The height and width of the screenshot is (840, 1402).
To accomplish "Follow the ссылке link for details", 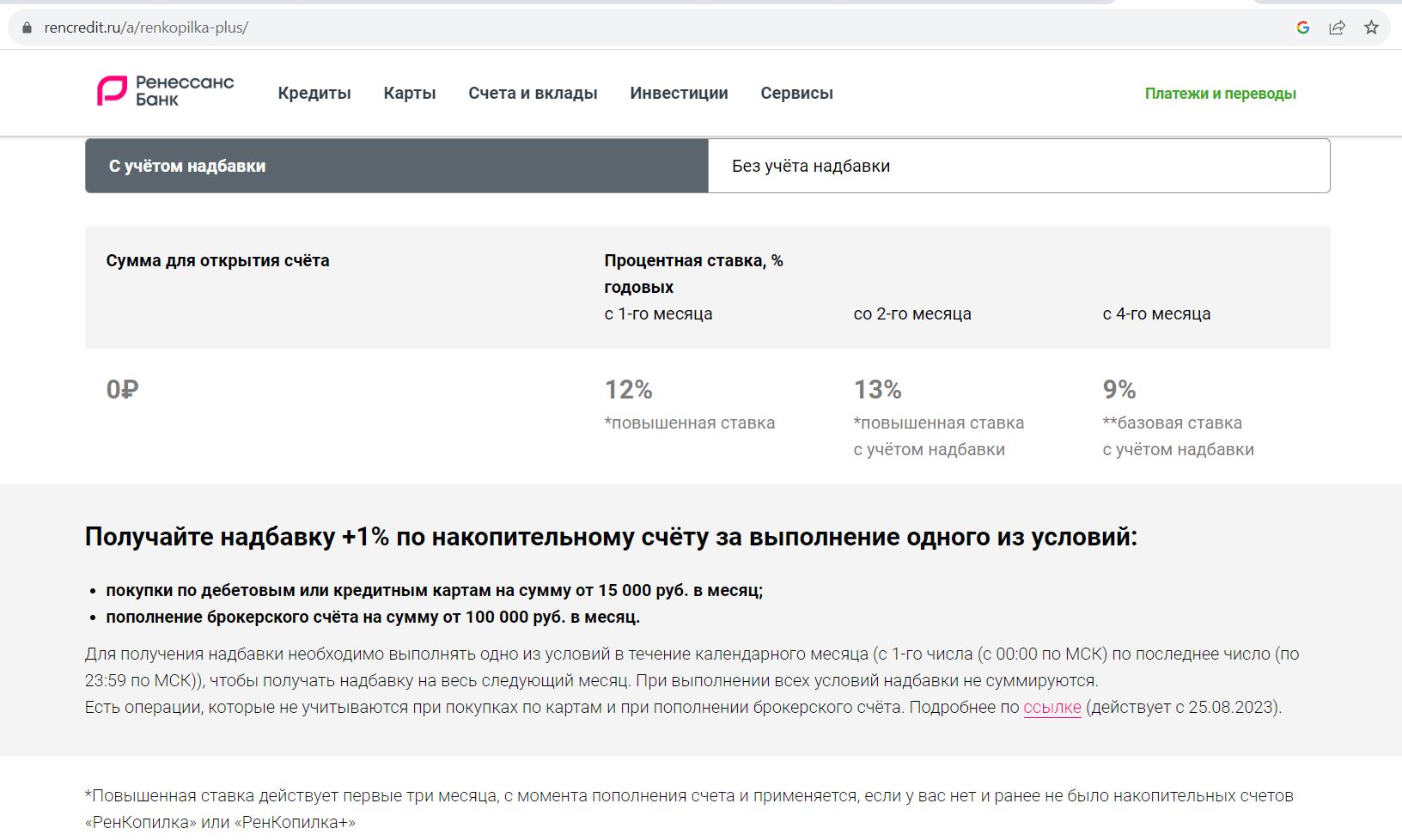I will (x=1052, y=708).
